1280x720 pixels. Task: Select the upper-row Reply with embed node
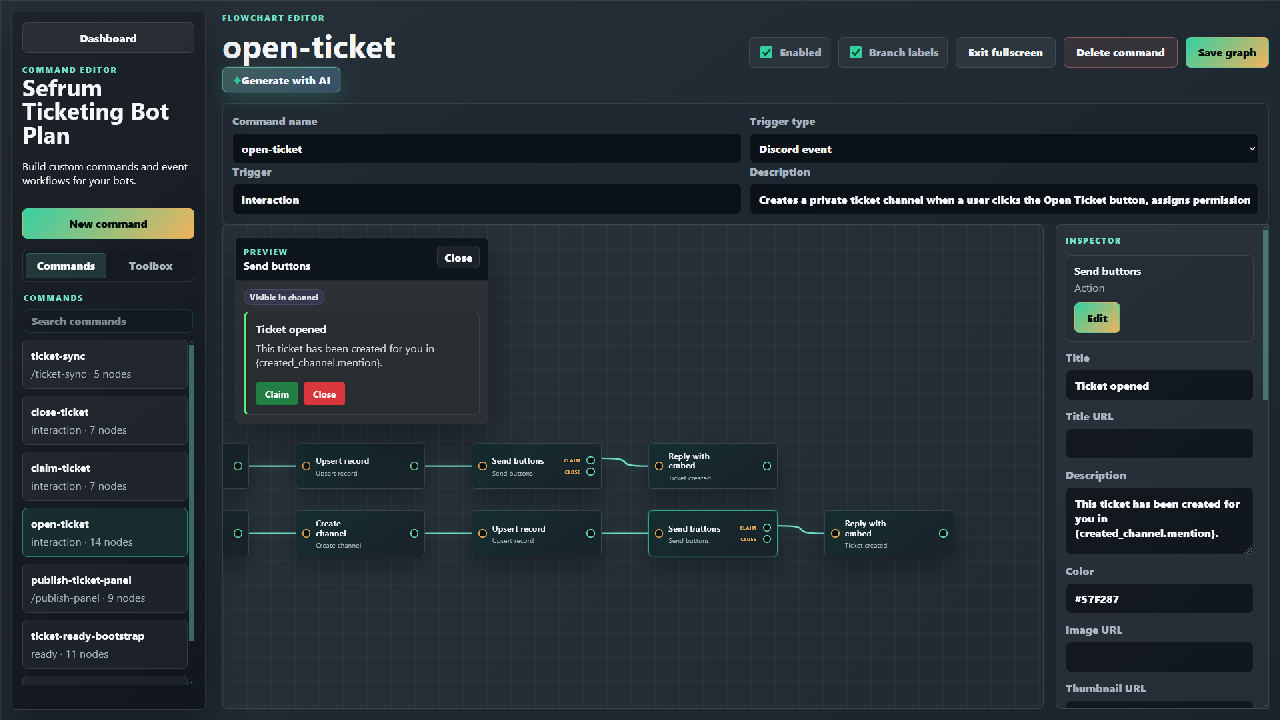tap(713, 466)
